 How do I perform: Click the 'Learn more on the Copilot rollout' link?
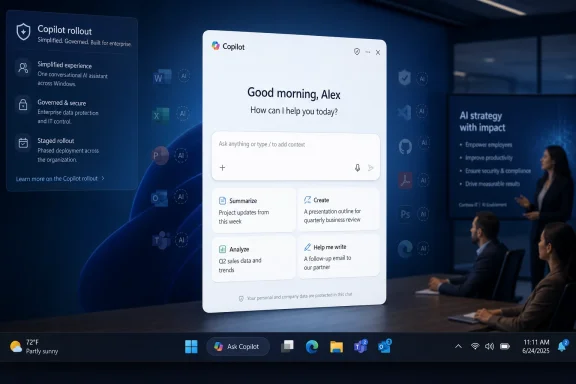tap(57, 179)
